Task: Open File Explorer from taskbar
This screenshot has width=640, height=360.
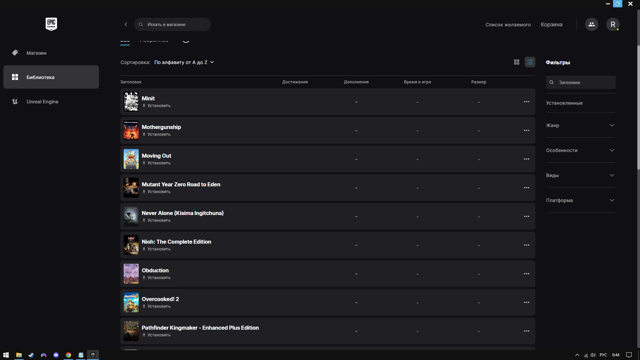Action: point(19,355)
